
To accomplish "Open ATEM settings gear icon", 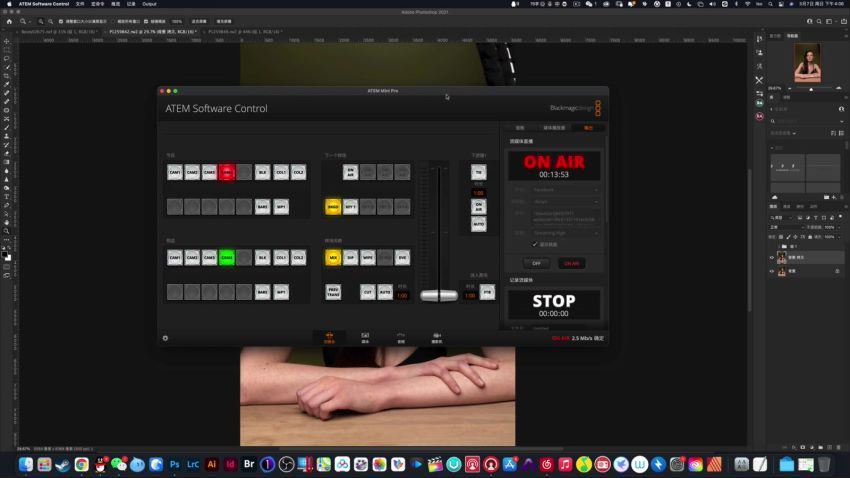I will pos(165,338).
